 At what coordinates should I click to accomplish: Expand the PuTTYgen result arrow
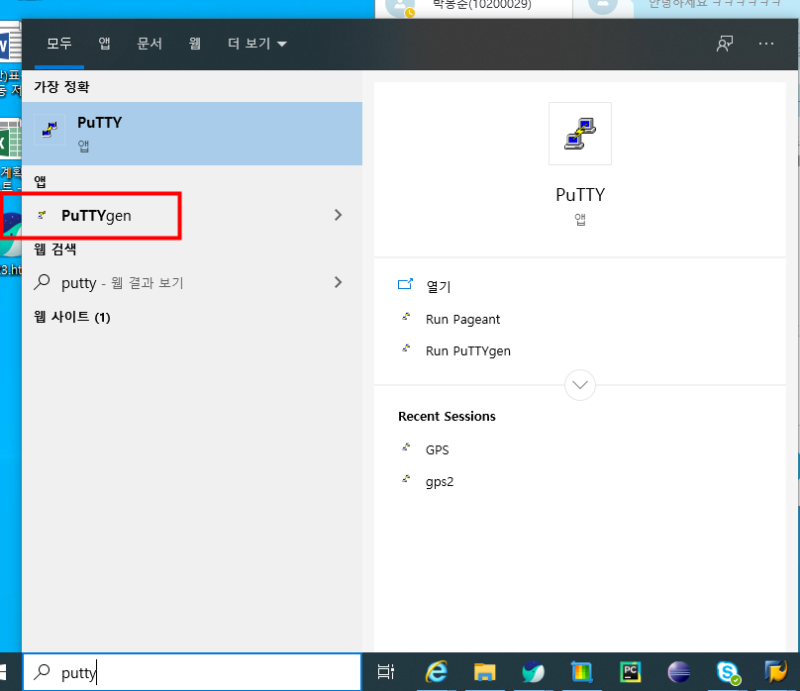(338, 214)
